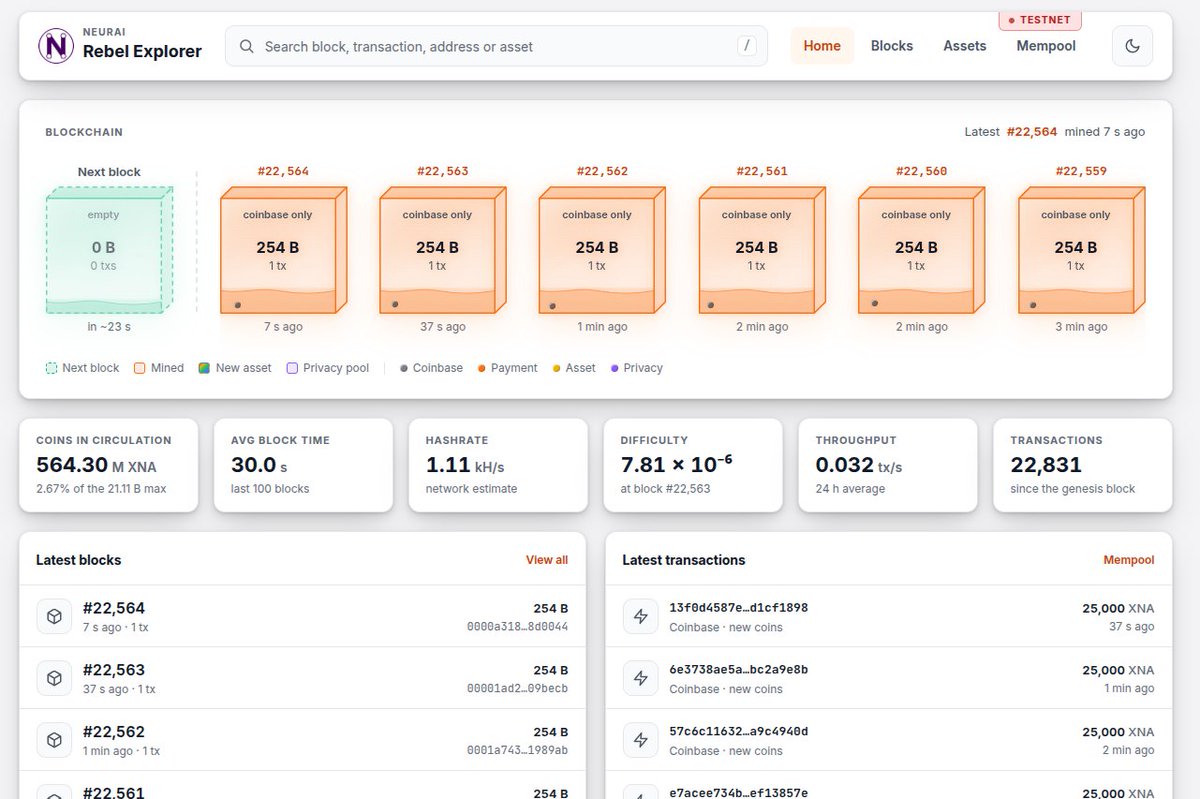This screenshot has height=799, width=1200.
Task: Click the Transactions stat card
Action: tap(1082, 465)
